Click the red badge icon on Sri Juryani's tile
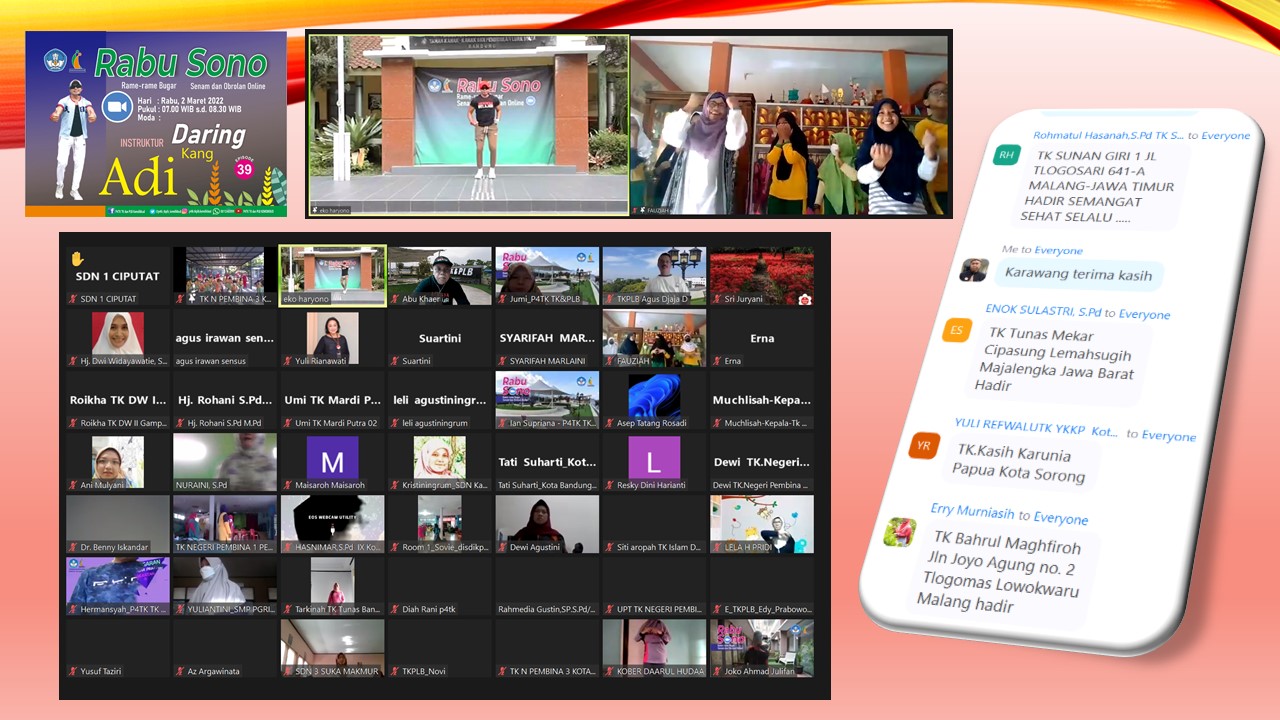 point(805,299)
